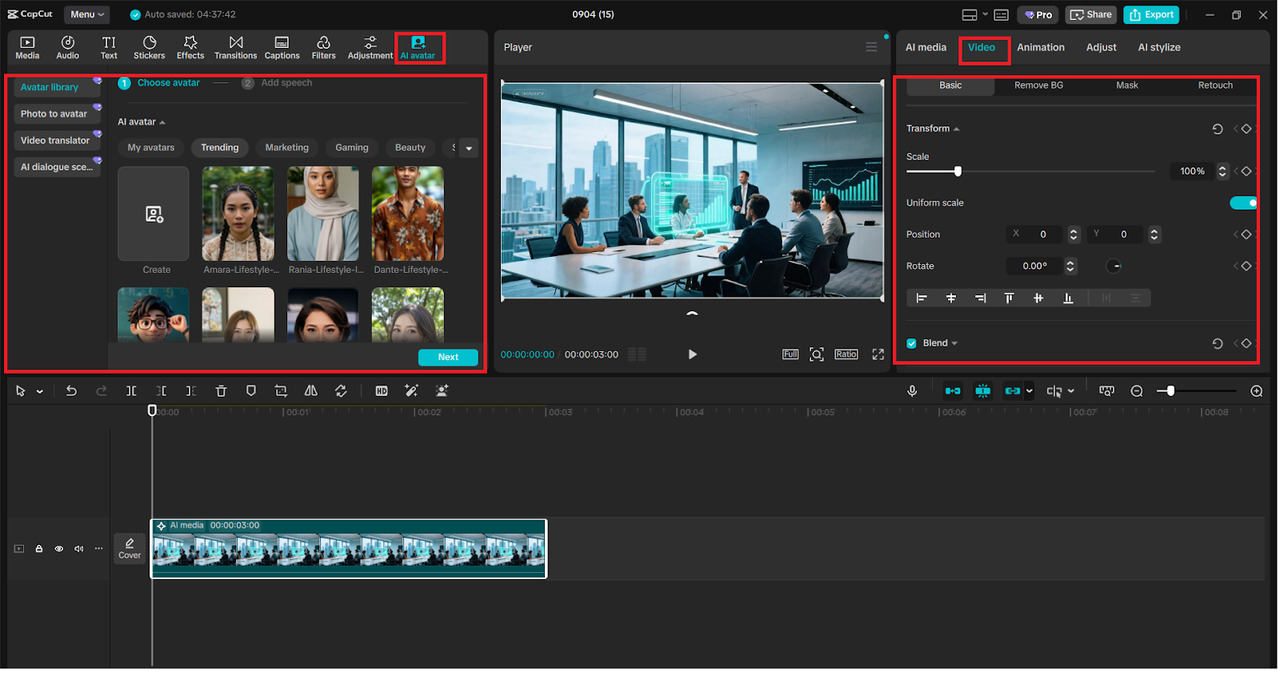The image size is (1280, 676).
Task: Open the Adjustment panel
Action: point(370,47)
